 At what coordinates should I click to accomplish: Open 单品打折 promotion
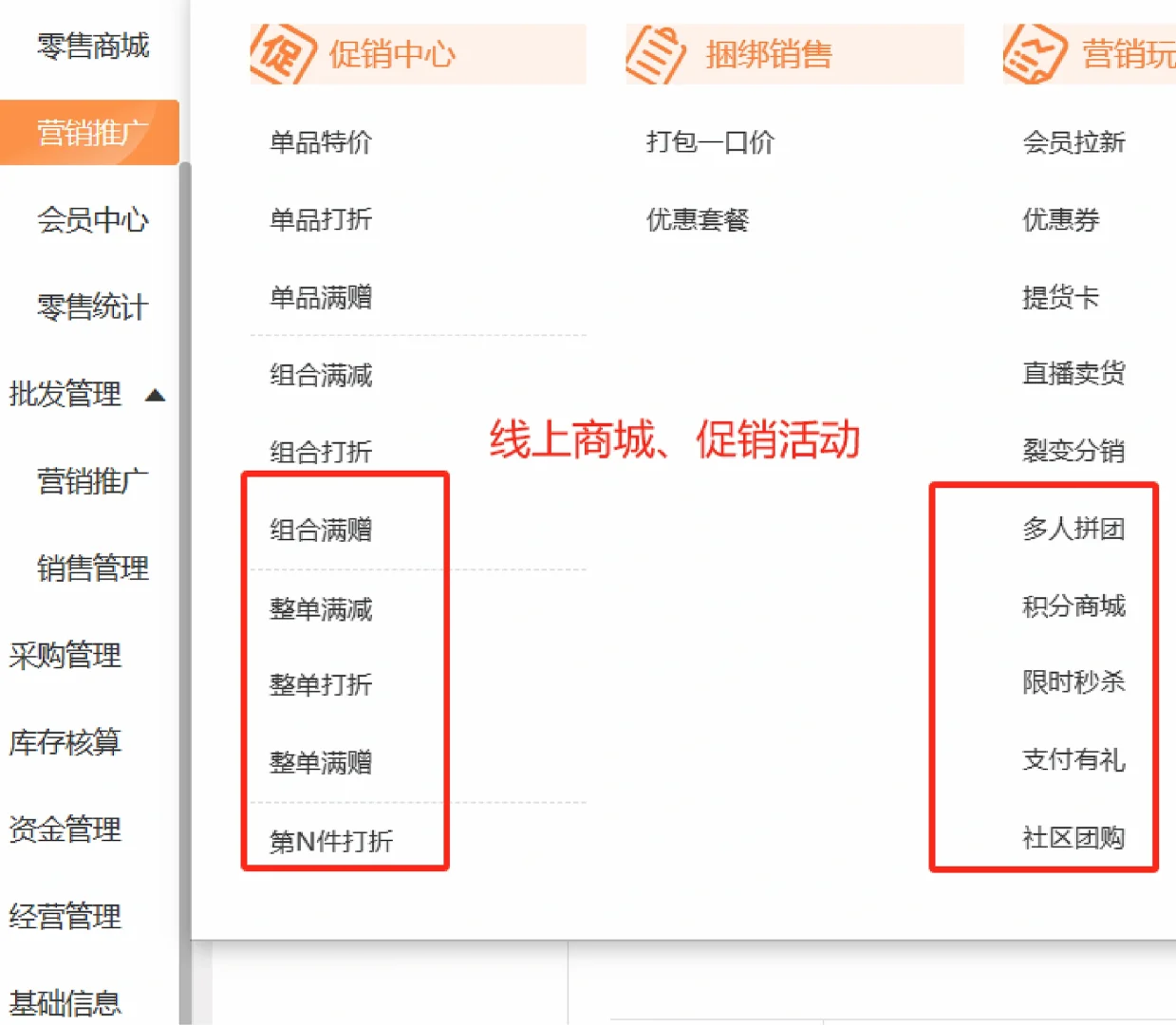321,220
